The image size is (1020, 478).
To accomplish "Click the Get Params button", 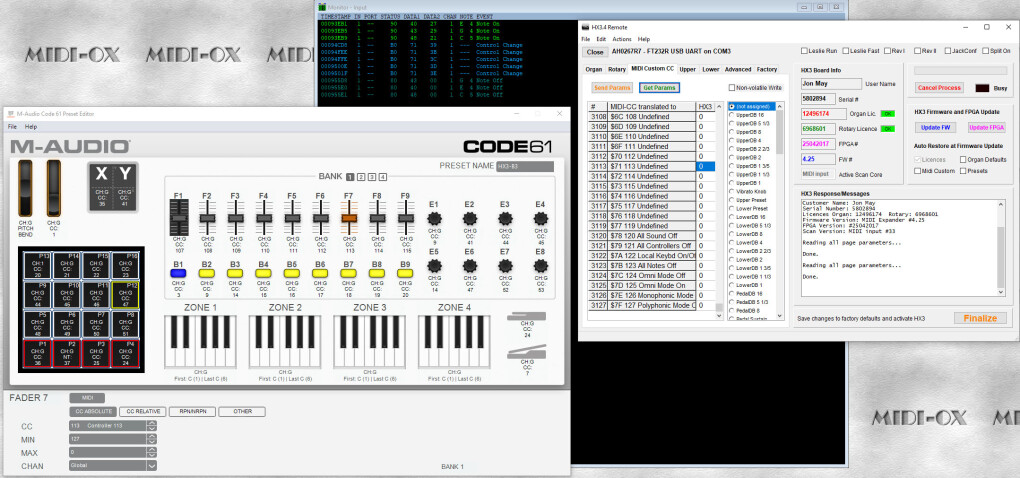I will point(659,87).
